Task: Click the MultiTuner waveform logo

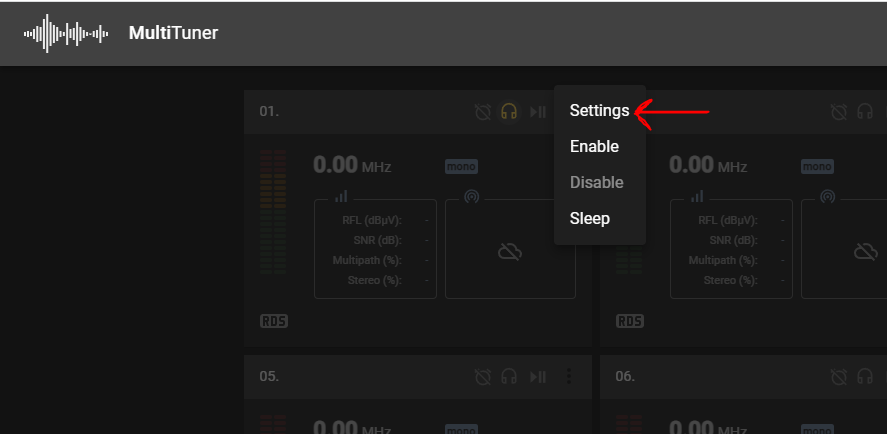Action: [65, 33]
